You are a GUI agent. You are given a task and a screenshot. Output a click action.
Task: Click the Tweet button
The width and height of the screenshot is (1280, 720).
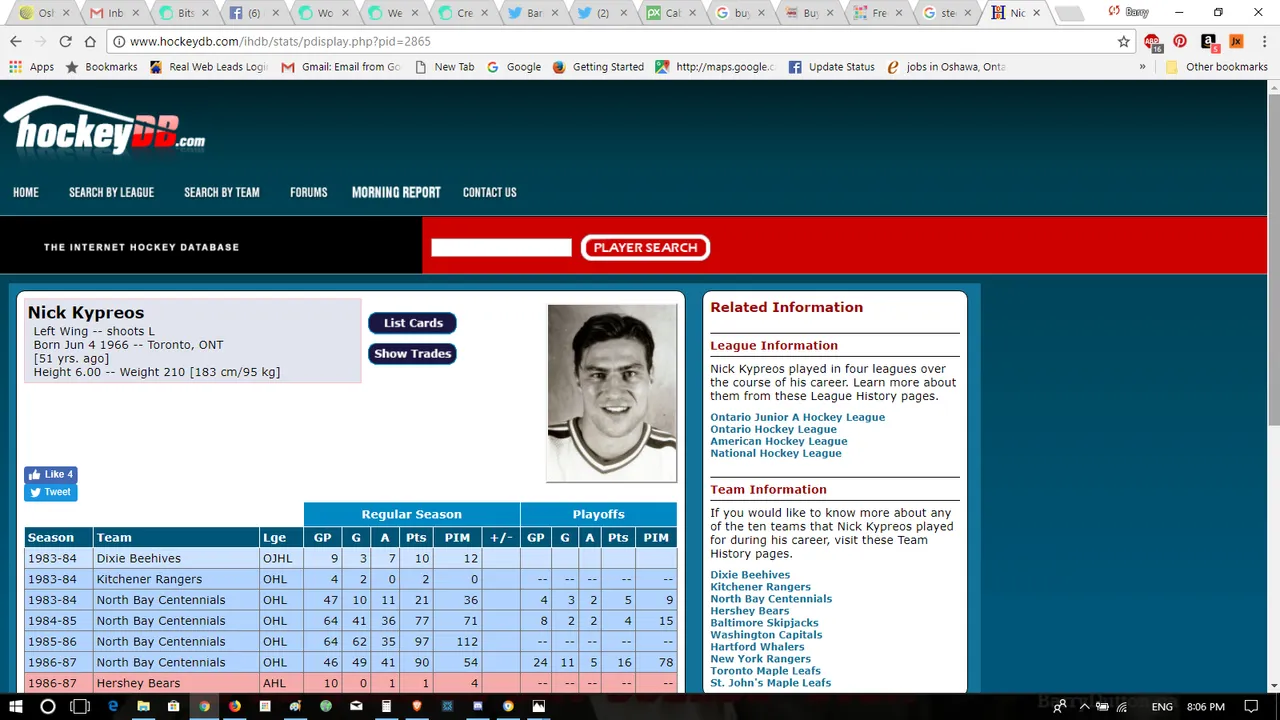click(50, 492)
